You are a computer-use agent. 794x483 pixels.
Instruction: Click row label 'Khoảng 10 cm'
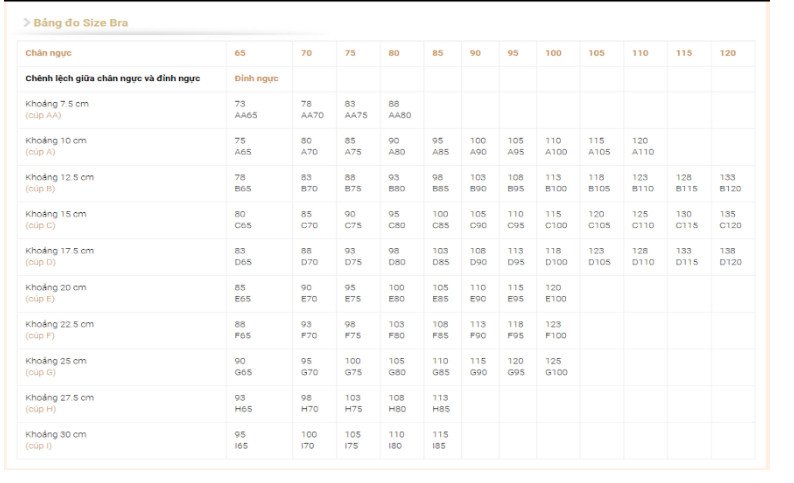[x=56, y=141]
